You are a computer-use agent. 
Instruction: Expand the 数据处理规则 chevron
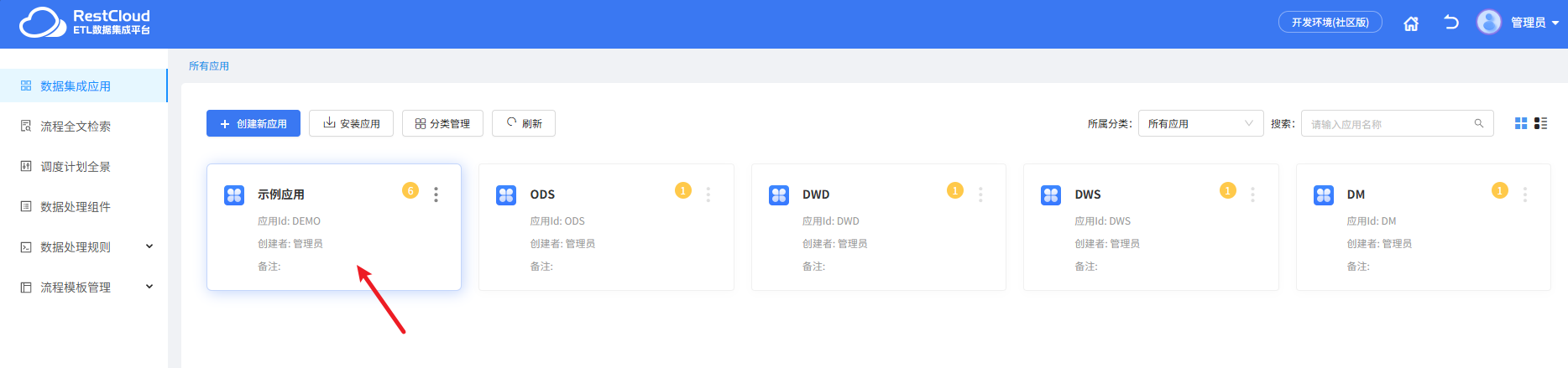tap(149, 246)
